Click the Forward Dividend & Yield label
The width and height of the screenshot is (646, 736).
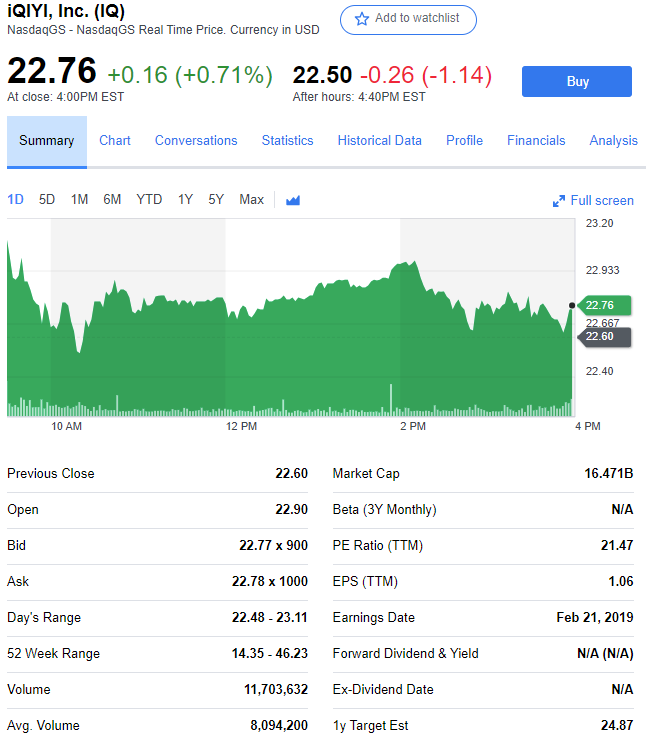point(406,653)
